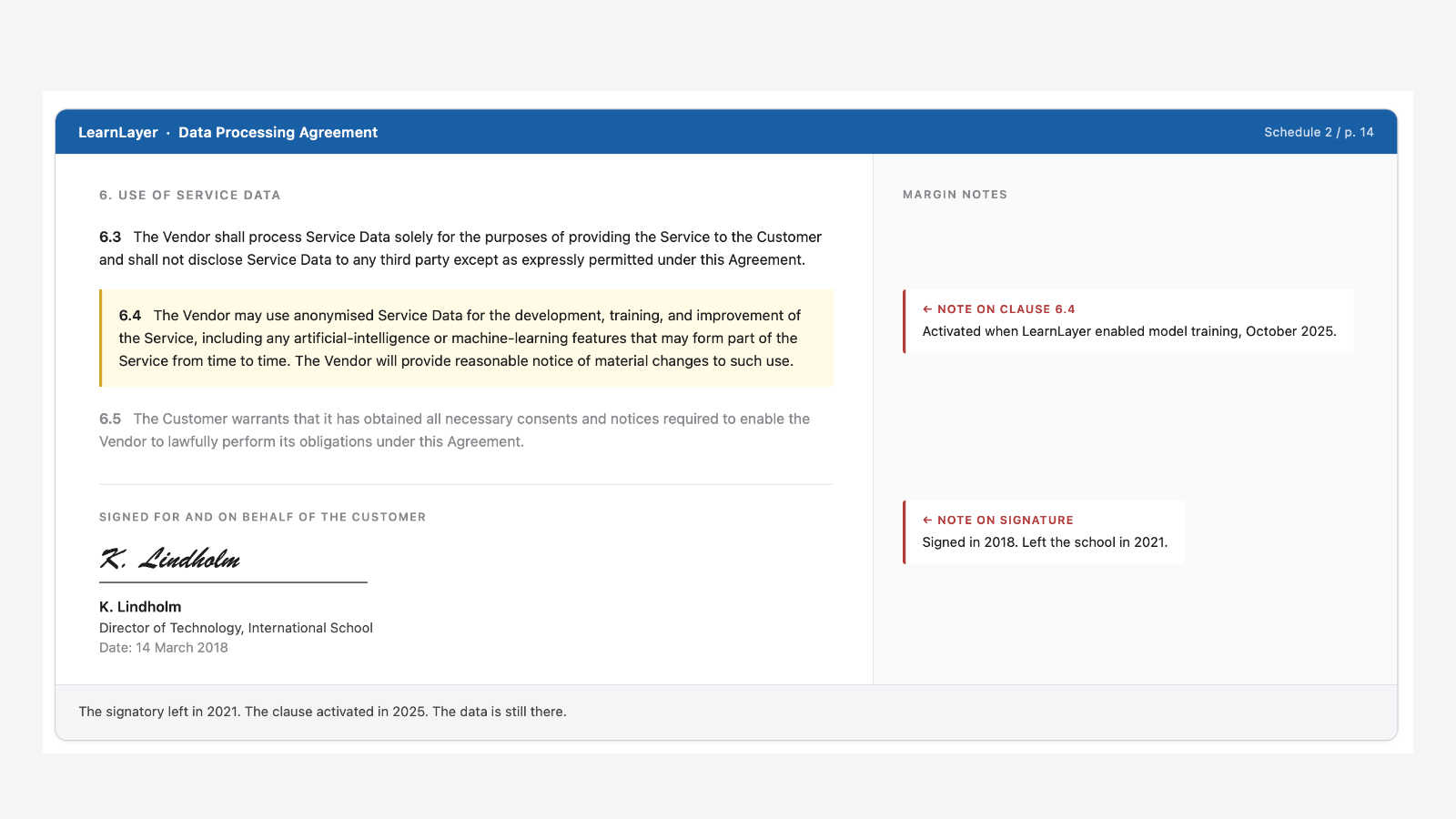Viewport: 1456px width, 819px height.
Task: Click the "NOTE ON SIGNATURE" label
Action: tap(1006, 521)
